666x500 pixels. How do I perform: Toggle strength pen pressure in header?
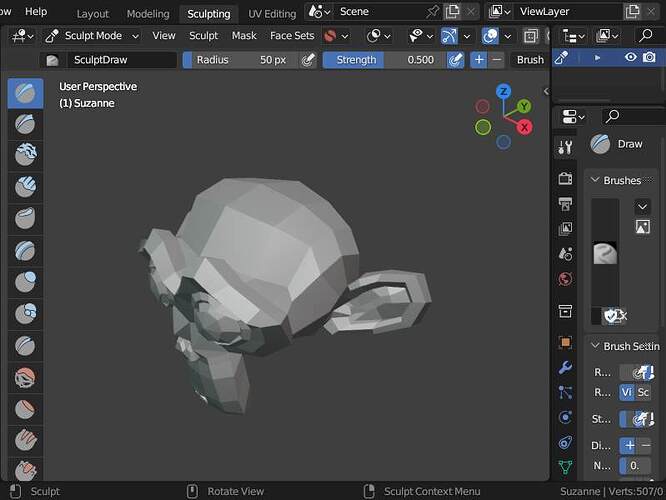(x=455, y=60)
